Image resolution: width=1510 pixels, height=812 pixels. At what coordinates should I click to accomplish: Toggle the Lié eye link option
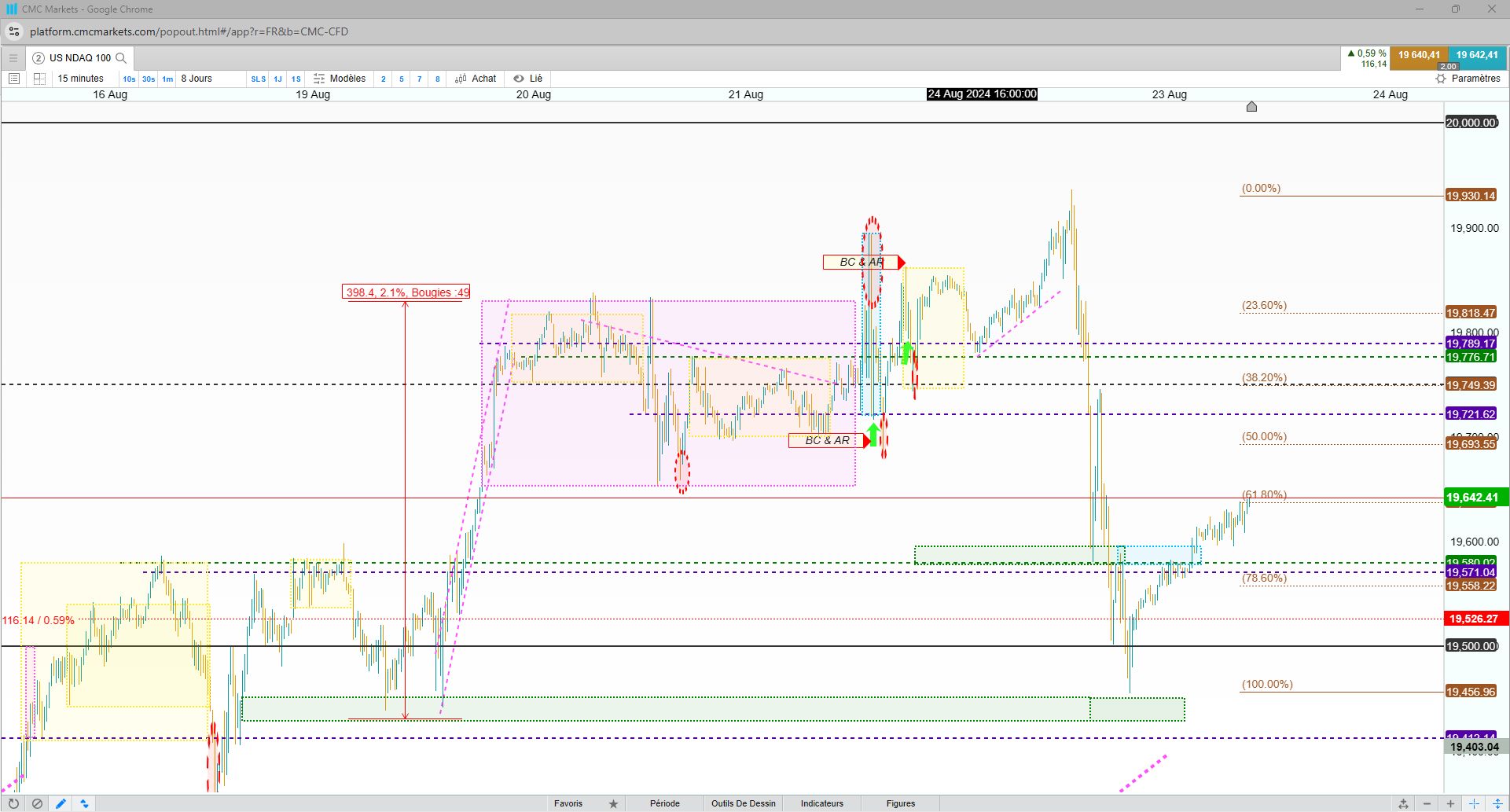[x=528, y=79]
